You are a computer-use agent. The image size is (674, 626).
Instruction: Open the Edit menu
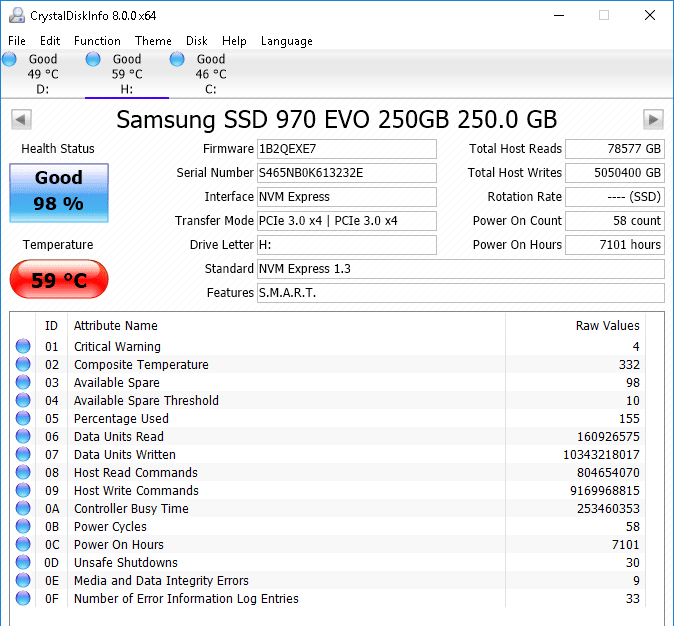50,41
